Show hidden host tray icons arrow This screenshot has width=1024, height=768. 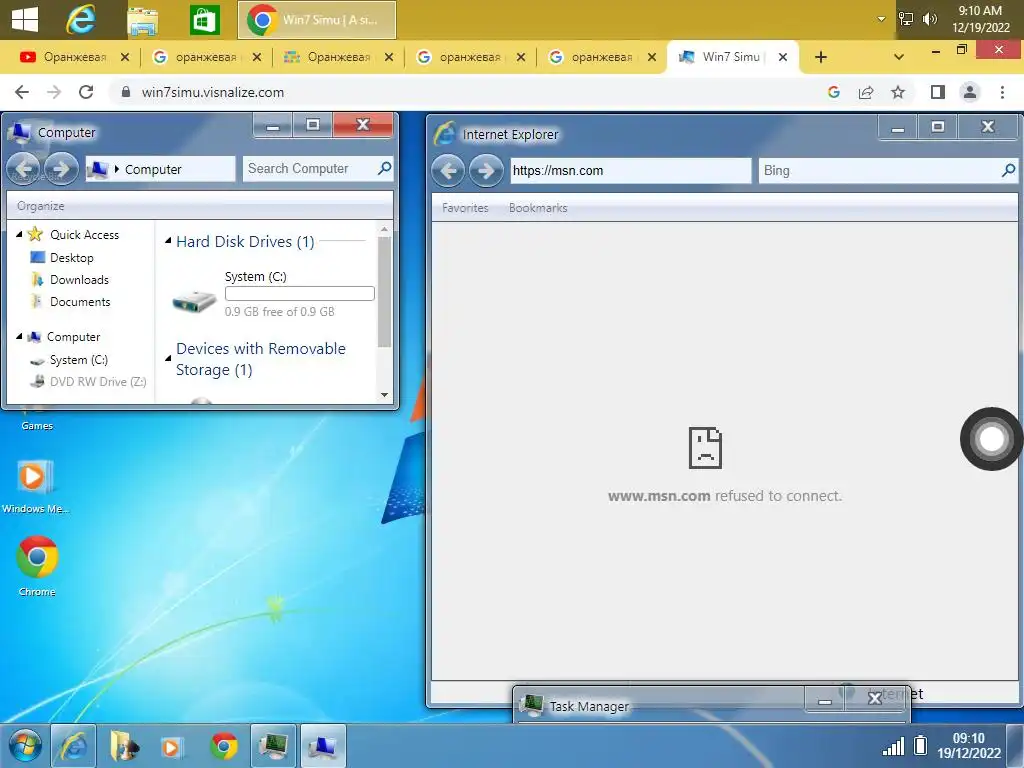click(x=881, y=19)
